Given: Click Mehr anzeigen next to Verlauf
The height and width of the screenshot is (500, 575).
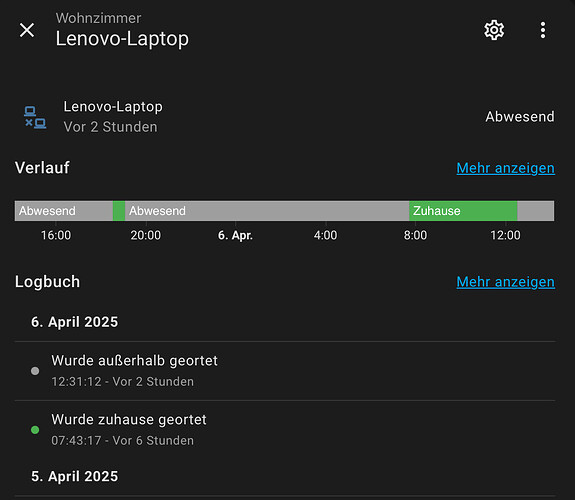Looking at the screenshot, I should [x=505, y=168].
